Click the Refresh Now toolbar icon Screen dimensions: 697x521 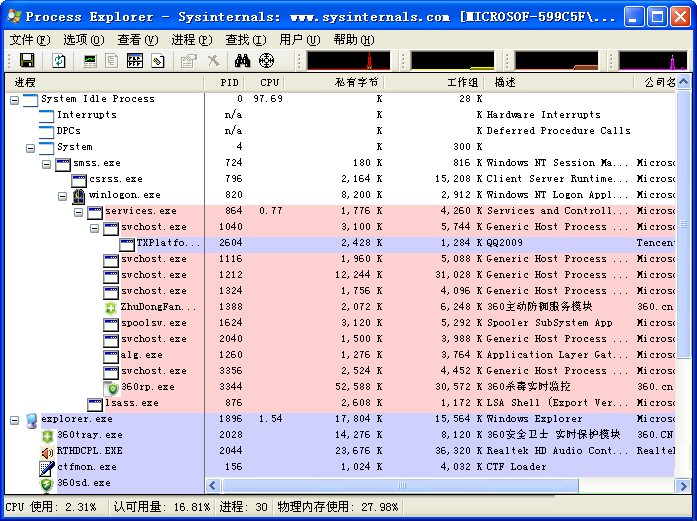point(59,61)
